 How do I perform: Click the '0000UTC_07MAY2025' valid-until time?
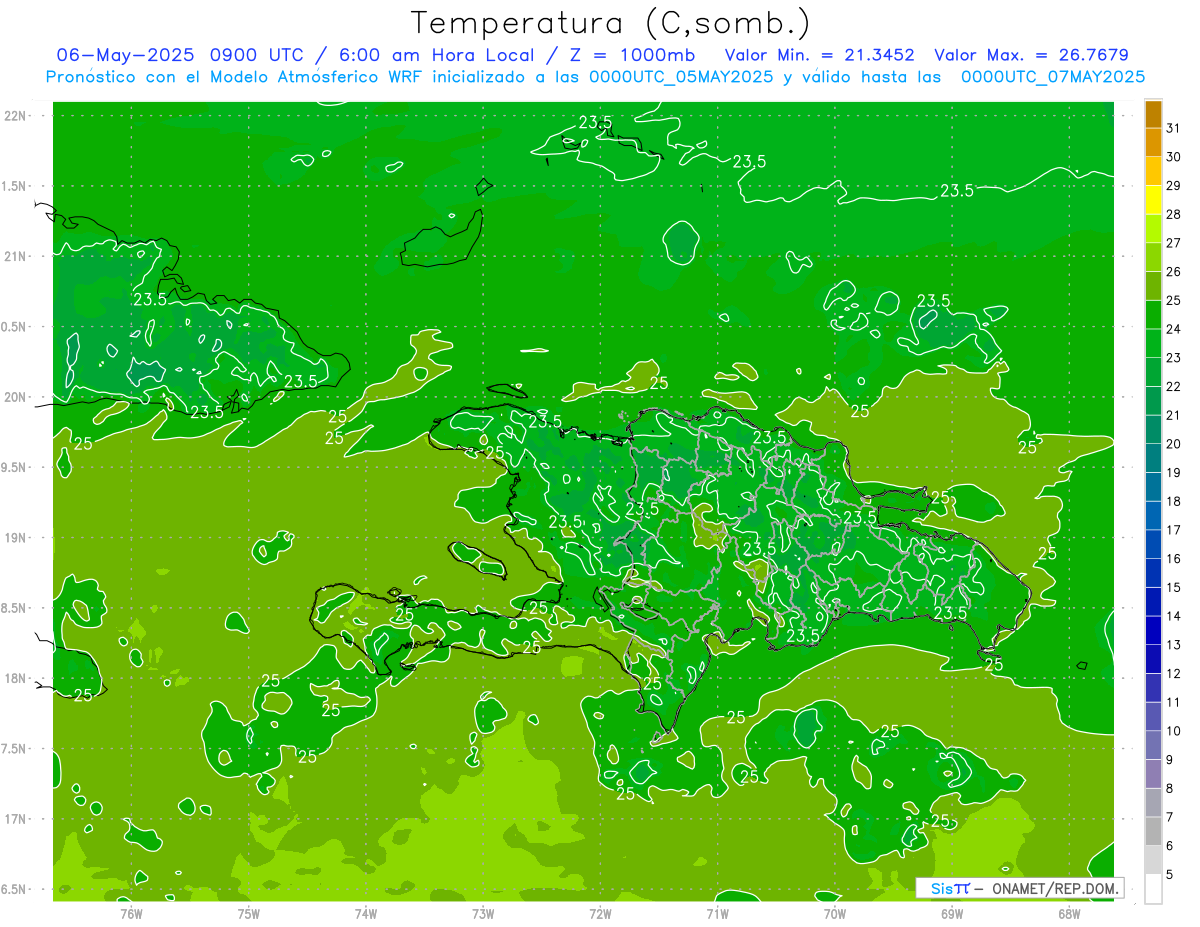coord(1053,77)
